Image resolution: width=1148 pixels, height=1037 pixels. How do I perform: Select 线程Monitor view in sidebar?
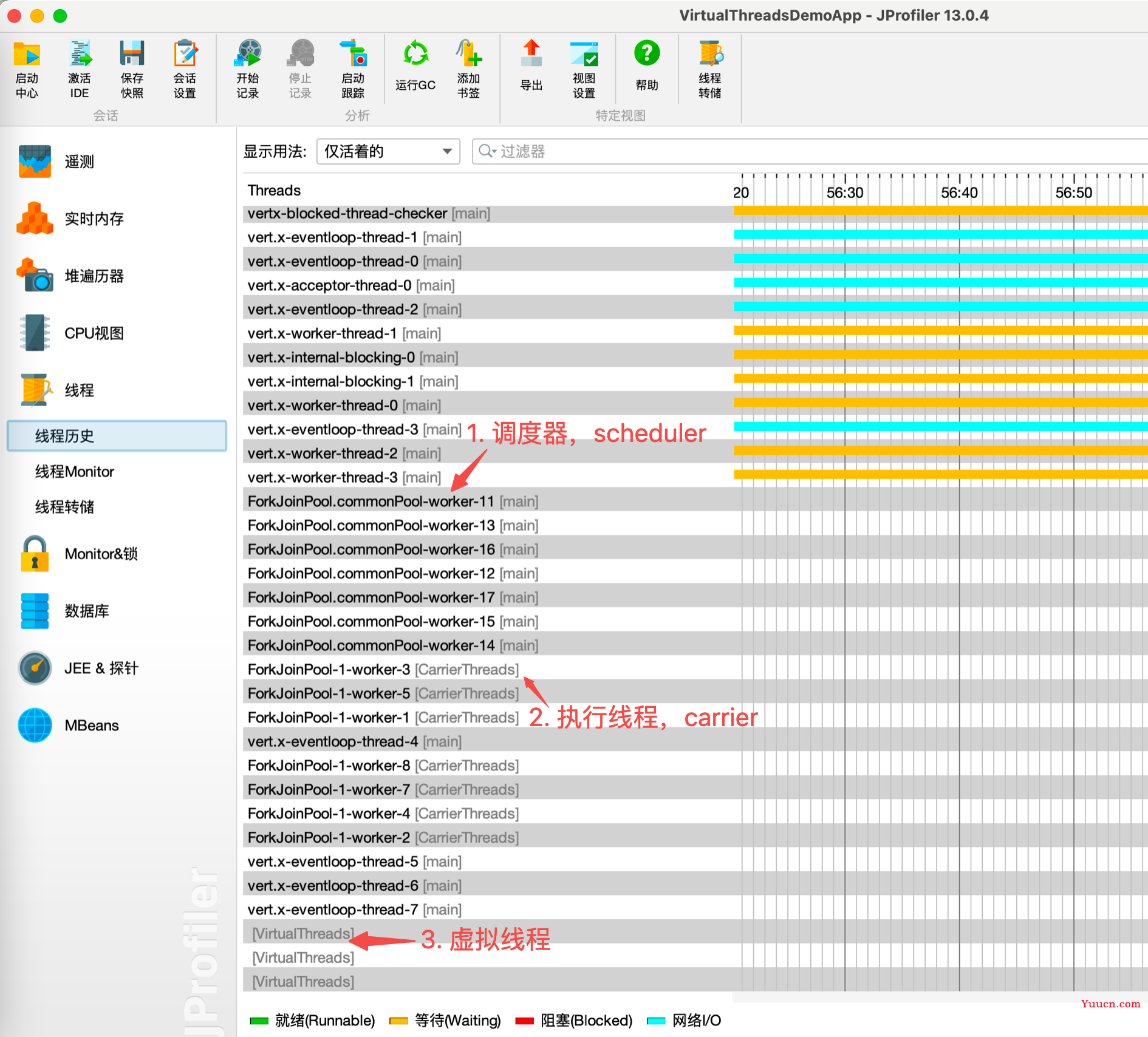point(75,472)
